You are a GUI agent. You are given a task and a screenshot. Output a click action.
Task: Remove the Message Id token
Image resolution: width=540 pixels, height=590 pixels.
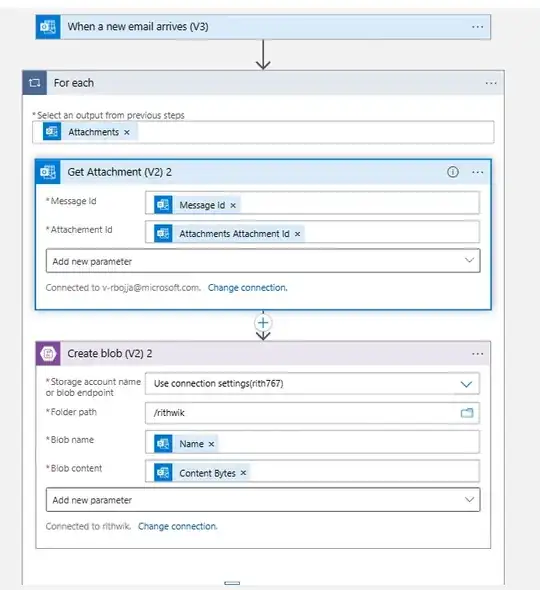tap(233, 205)
